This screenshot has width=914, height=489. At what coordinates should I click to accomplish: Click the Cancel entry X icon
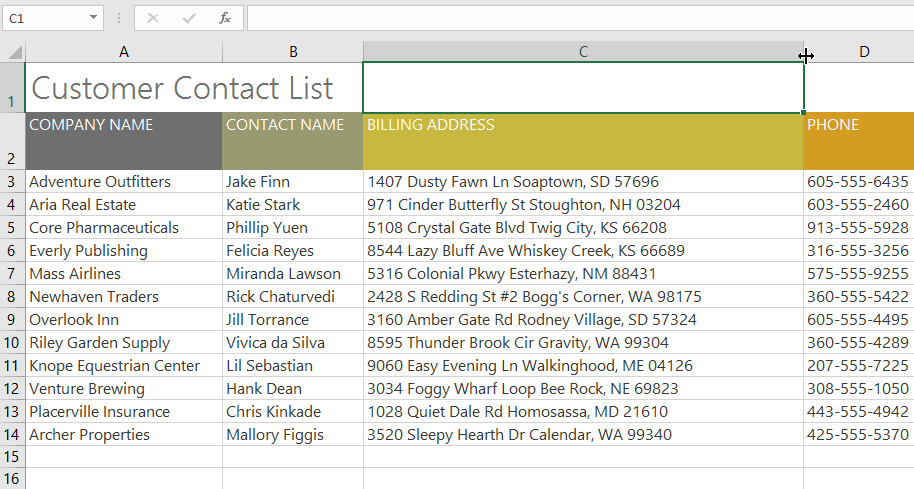(153, 18)
